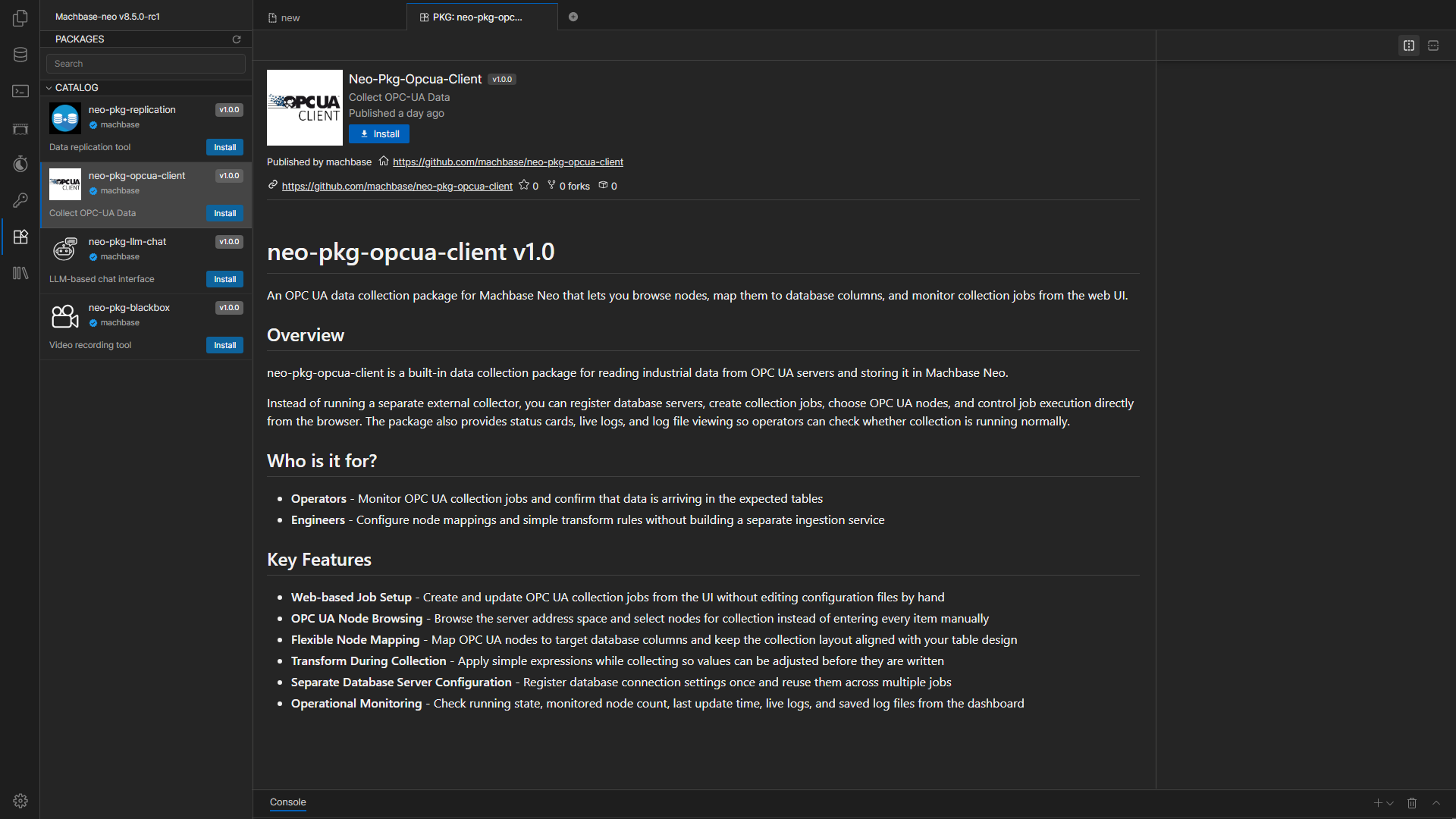Click the 'Data replication tool' description
Screen dimensions: 1456x819
coord(89,147)
